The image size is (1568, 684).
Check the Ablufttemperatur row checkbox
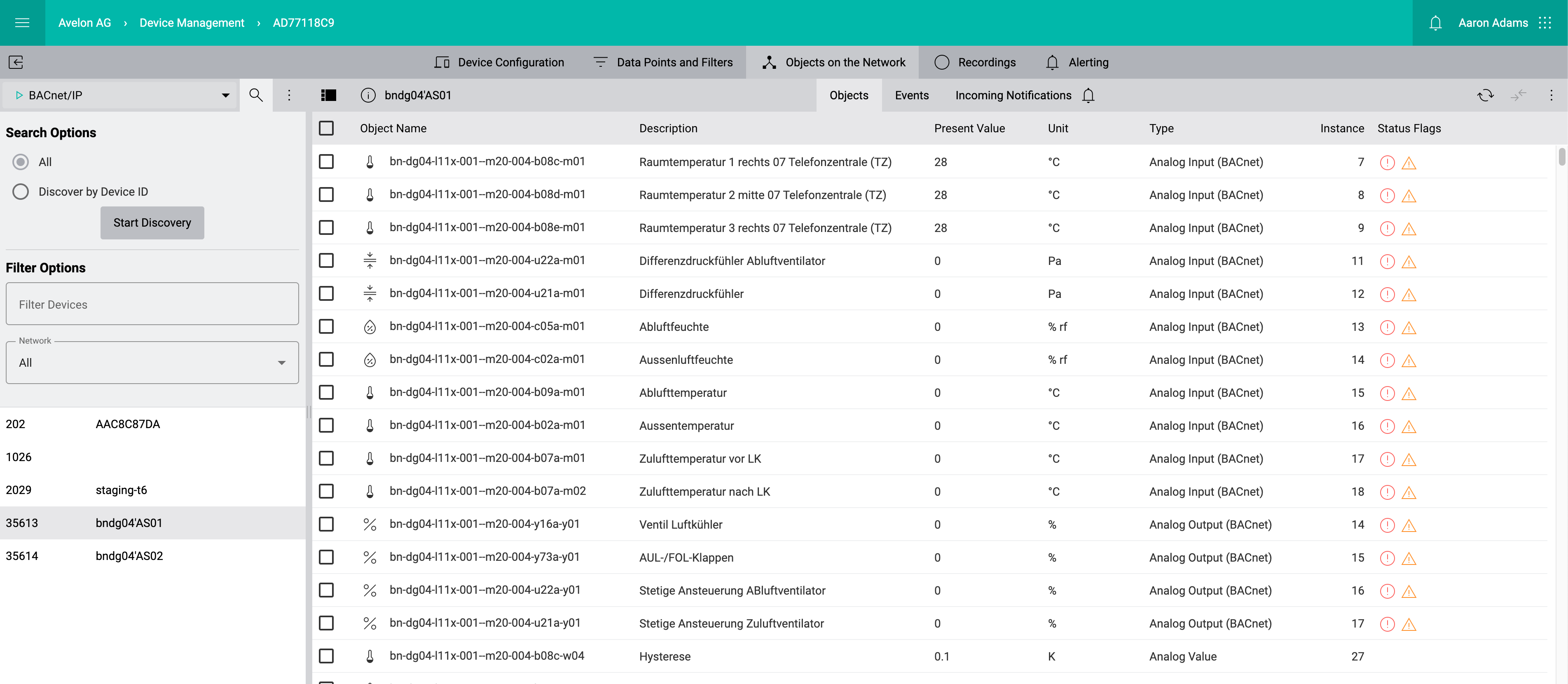[x=326, y=392]
